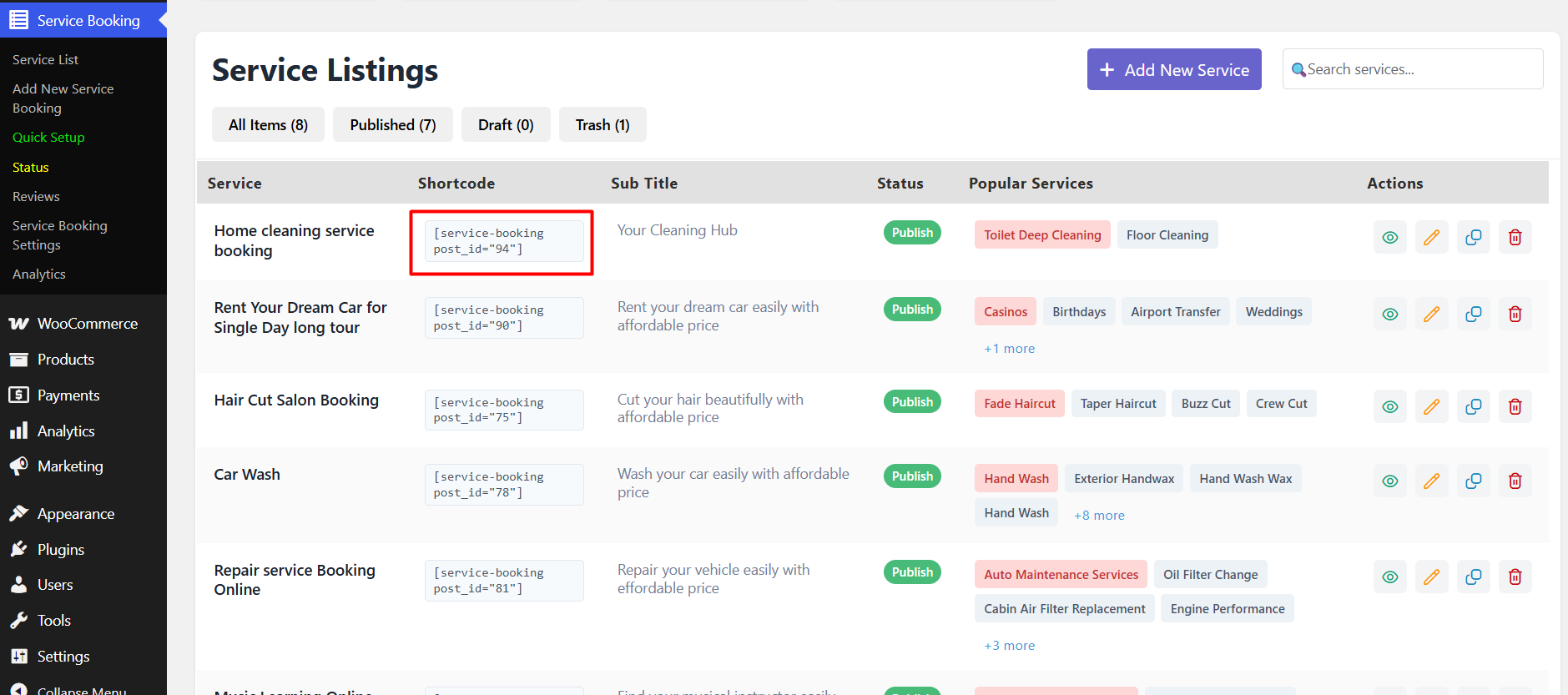This screenshot has height=695, width=1568.
Task: Focus the Search services input field
Action: 1419,69
